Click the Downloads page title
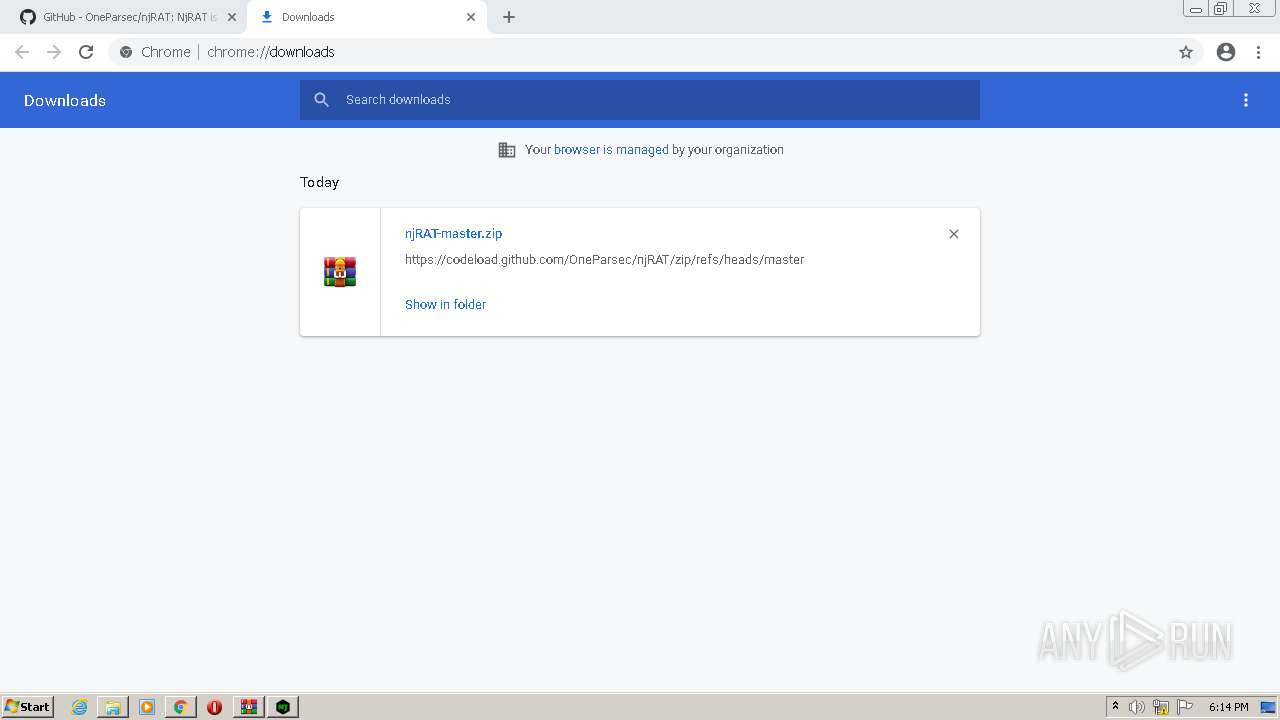This screenshot has width=1280, height=720. (x=65, y=100)
